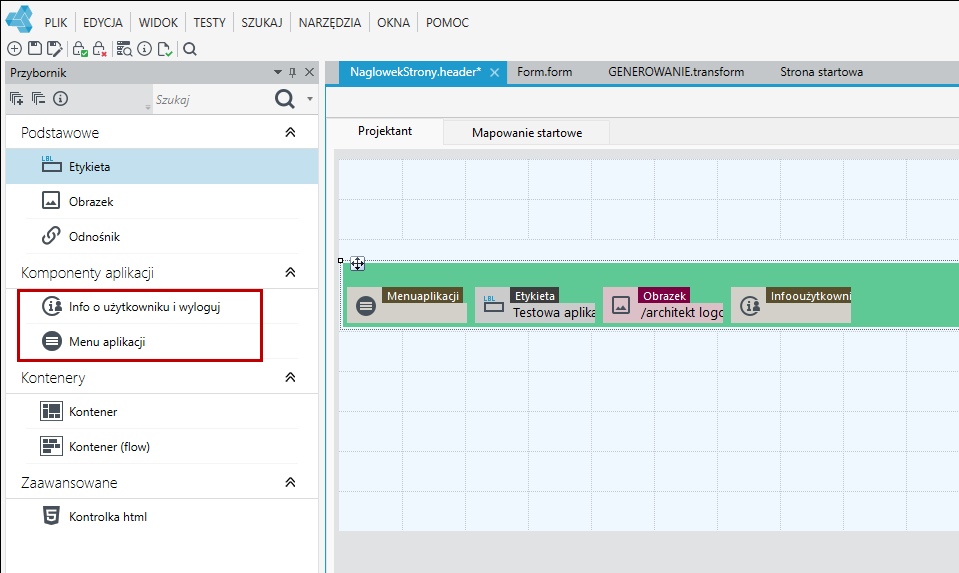Open the Przybornik panel options dropdown arrow
Screen dimensions: 959x573
(278, 72)
